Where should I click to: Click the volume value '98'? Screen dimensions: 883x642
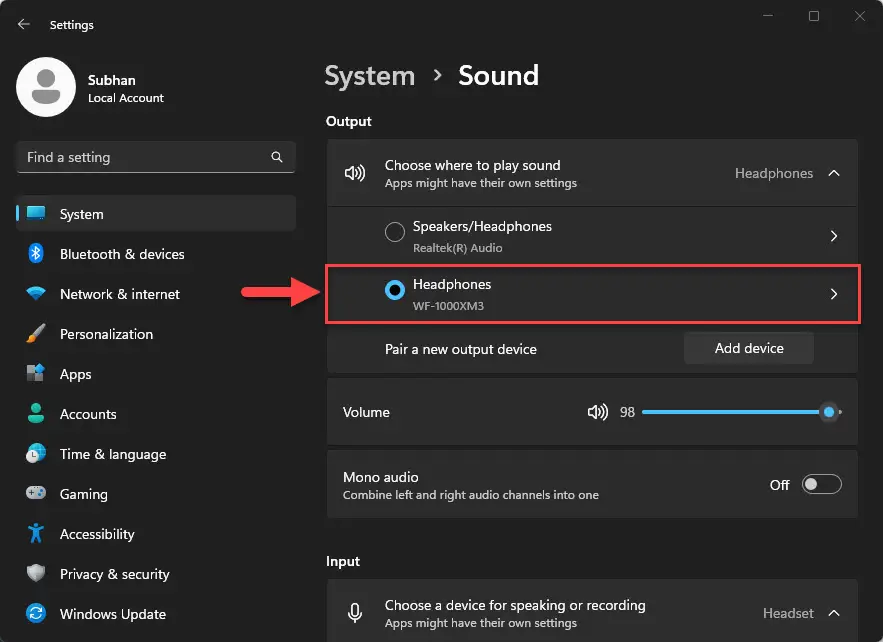[x=627, y=412]
